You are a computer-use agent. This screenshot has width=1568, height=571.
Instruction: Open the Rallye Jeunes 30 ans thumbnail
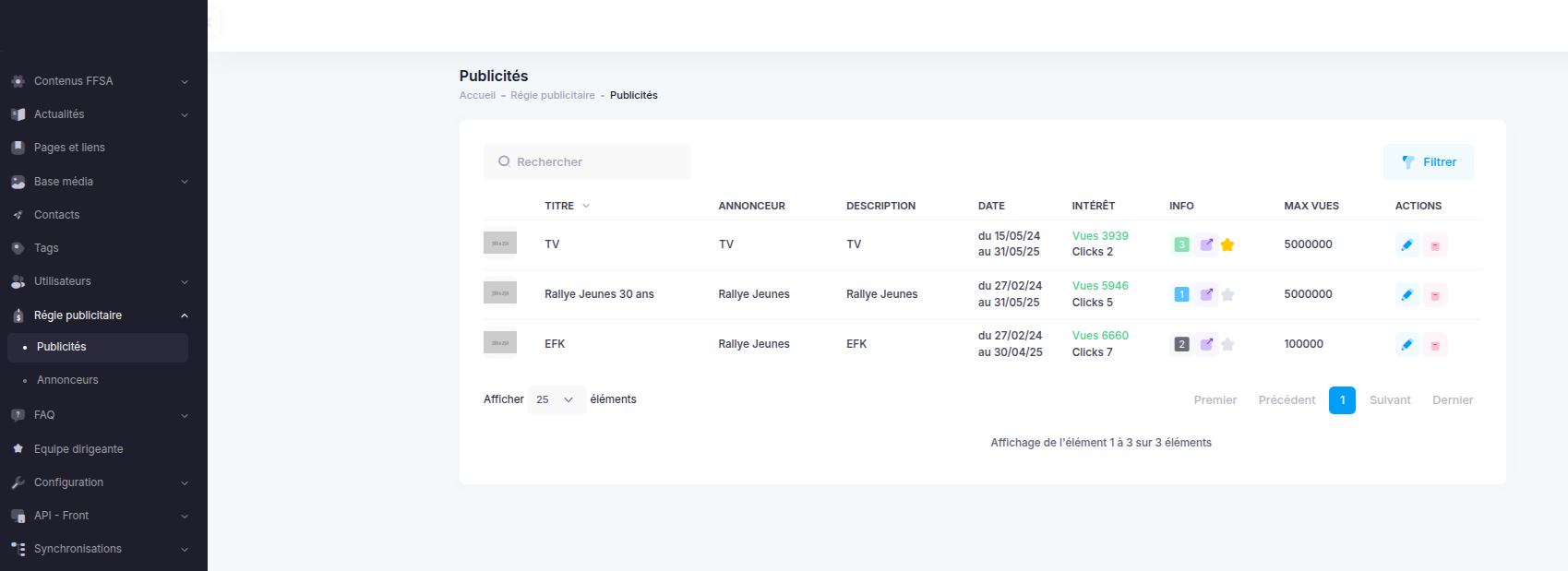[500, 293]
